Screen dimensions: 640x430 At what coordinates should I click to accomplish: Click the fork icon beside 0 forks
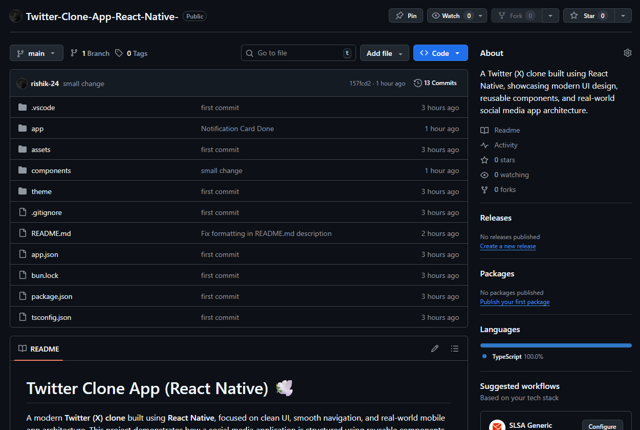(484, 190)
